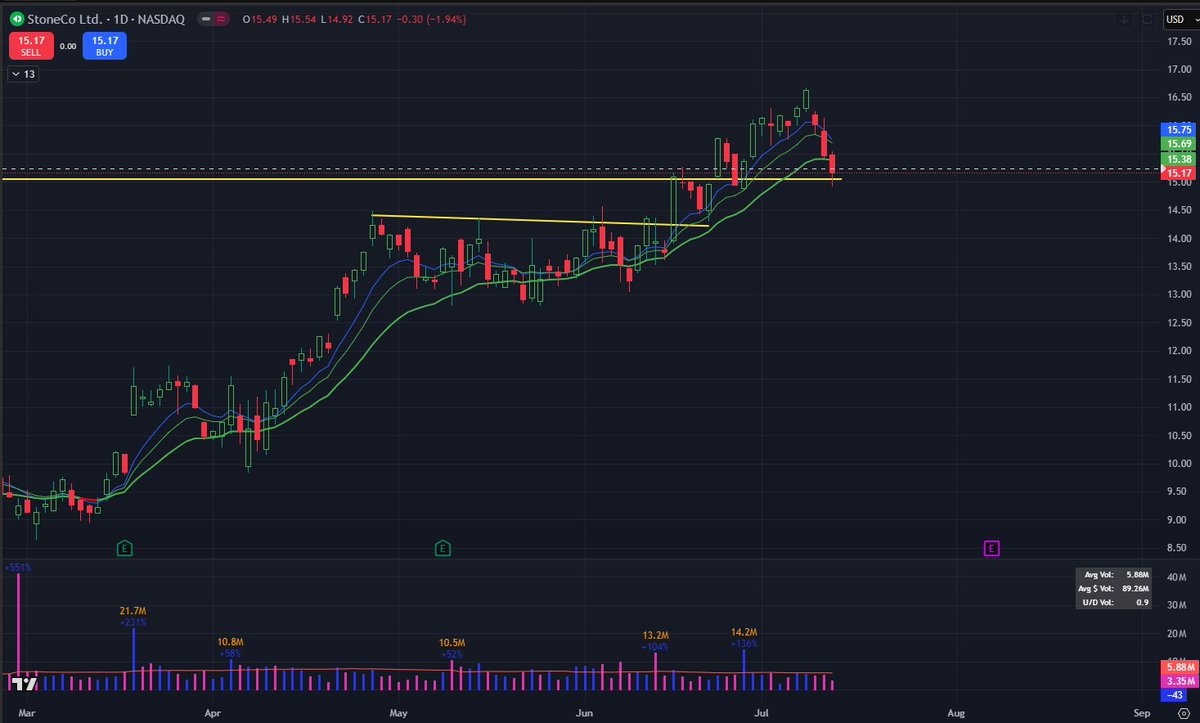1200x723 pixels.
Task: Click the Aug label on time axis
Action: coord(955,714)
